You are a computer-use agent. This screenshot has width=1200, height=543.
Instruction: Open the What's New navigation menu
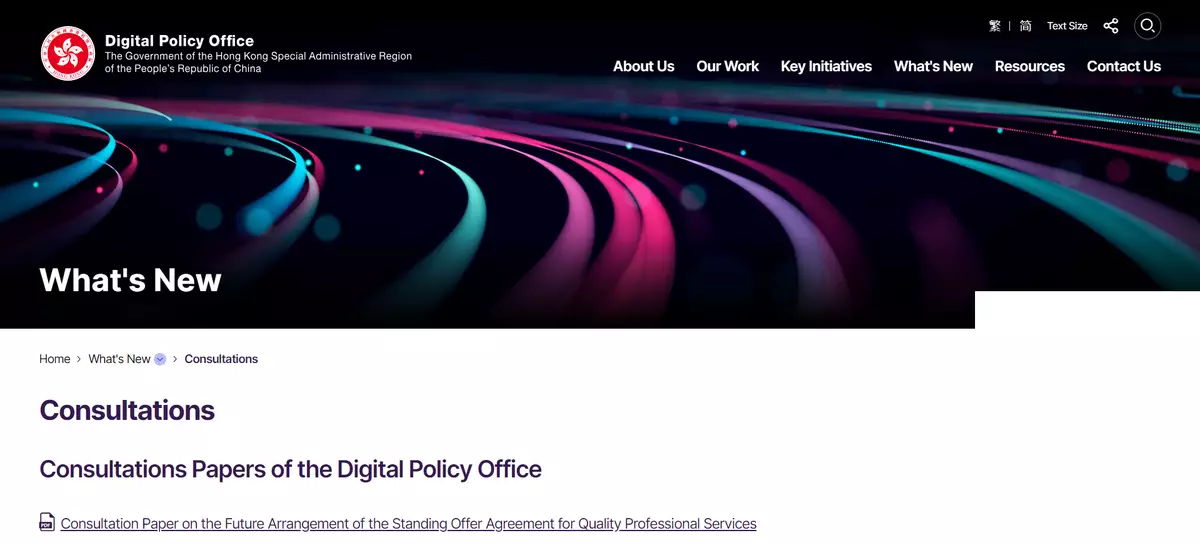tap(933, 66)
